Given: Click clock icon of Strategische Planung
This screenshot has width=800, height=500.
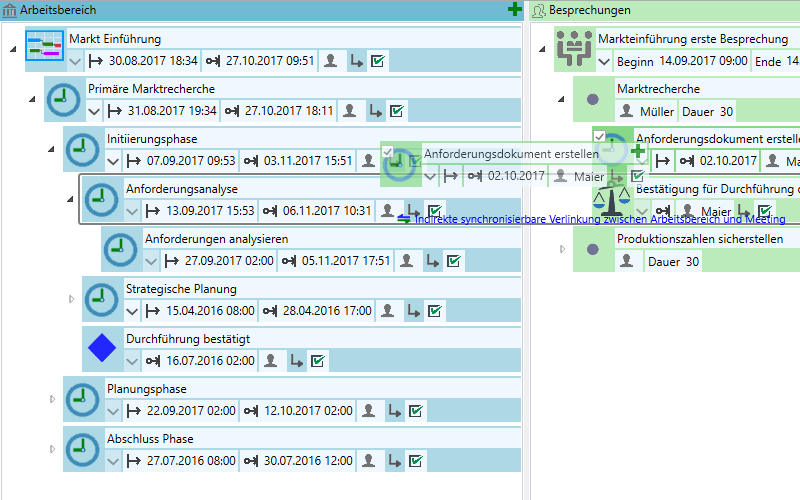Looking at the screenshot, I should tap(101, 299).
